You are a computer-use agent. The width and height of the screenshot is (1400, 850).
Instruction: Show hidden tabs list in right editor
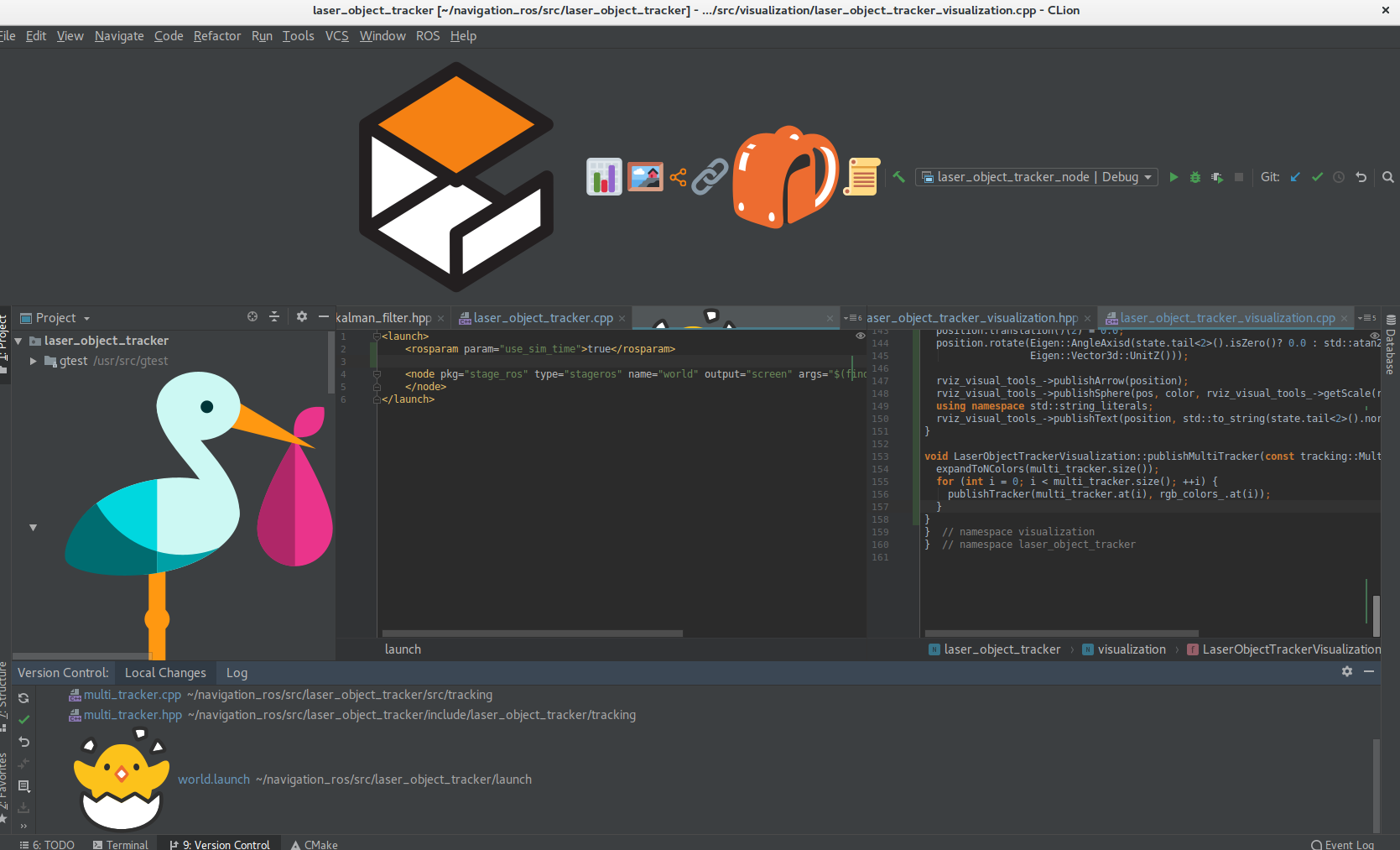(1367, 318)
